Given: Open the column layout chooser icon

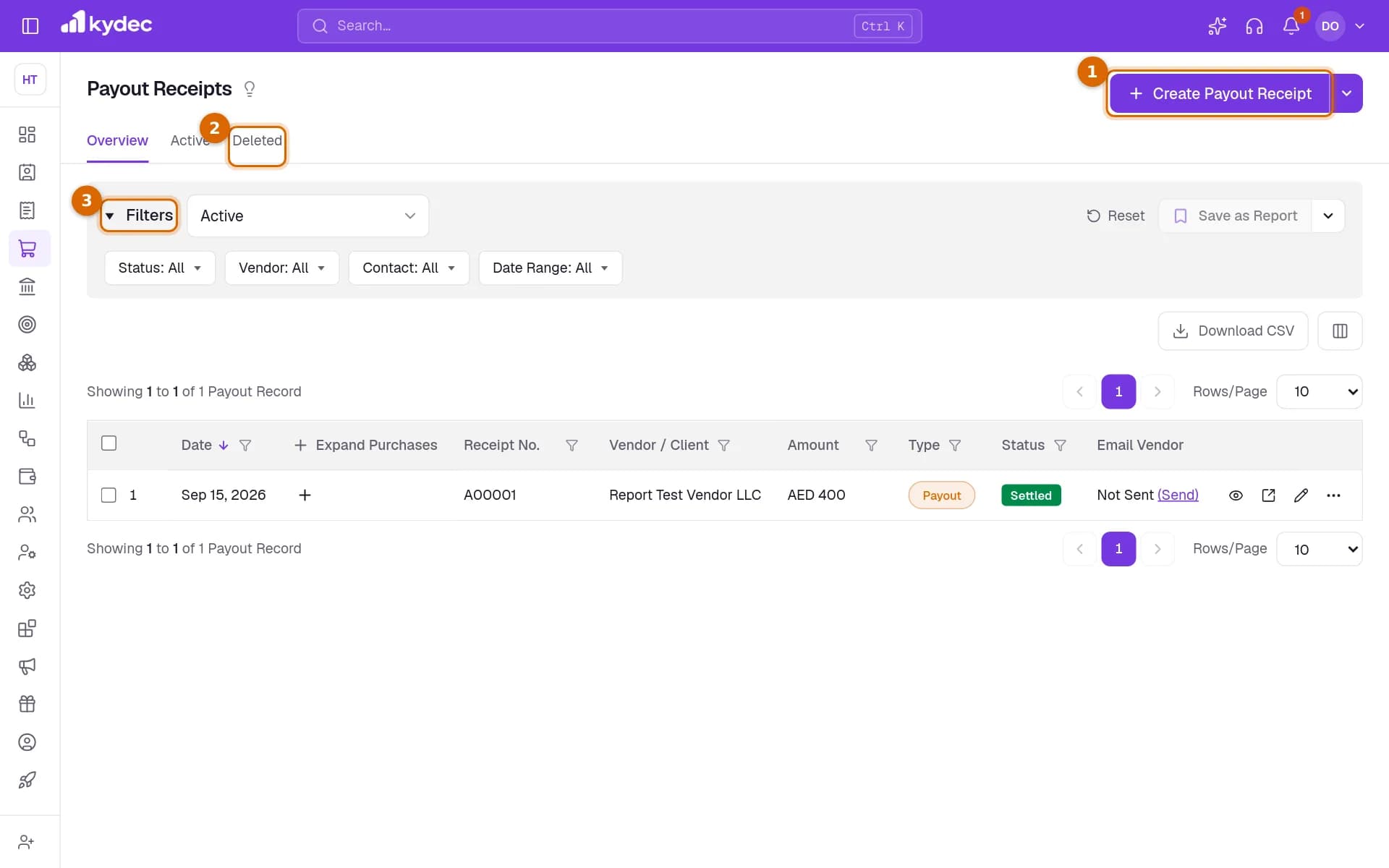Looking at the screenshot, I should pos(1340,331).
